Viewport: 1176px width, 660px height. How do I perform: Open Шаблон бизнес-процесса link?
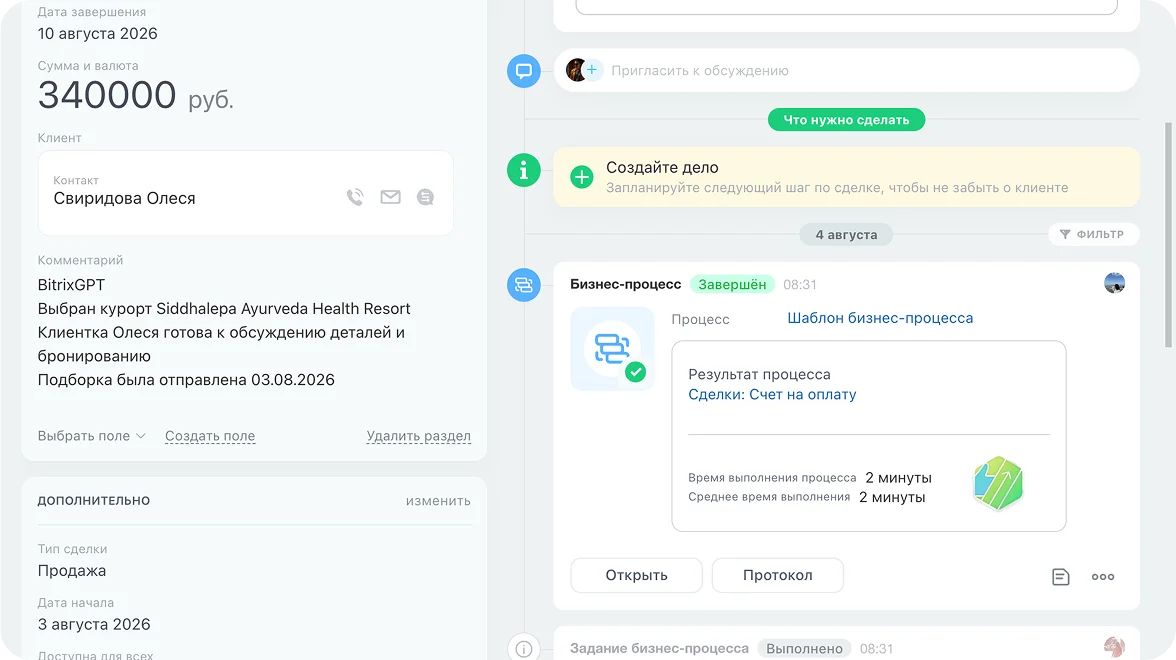click(880, 318)
